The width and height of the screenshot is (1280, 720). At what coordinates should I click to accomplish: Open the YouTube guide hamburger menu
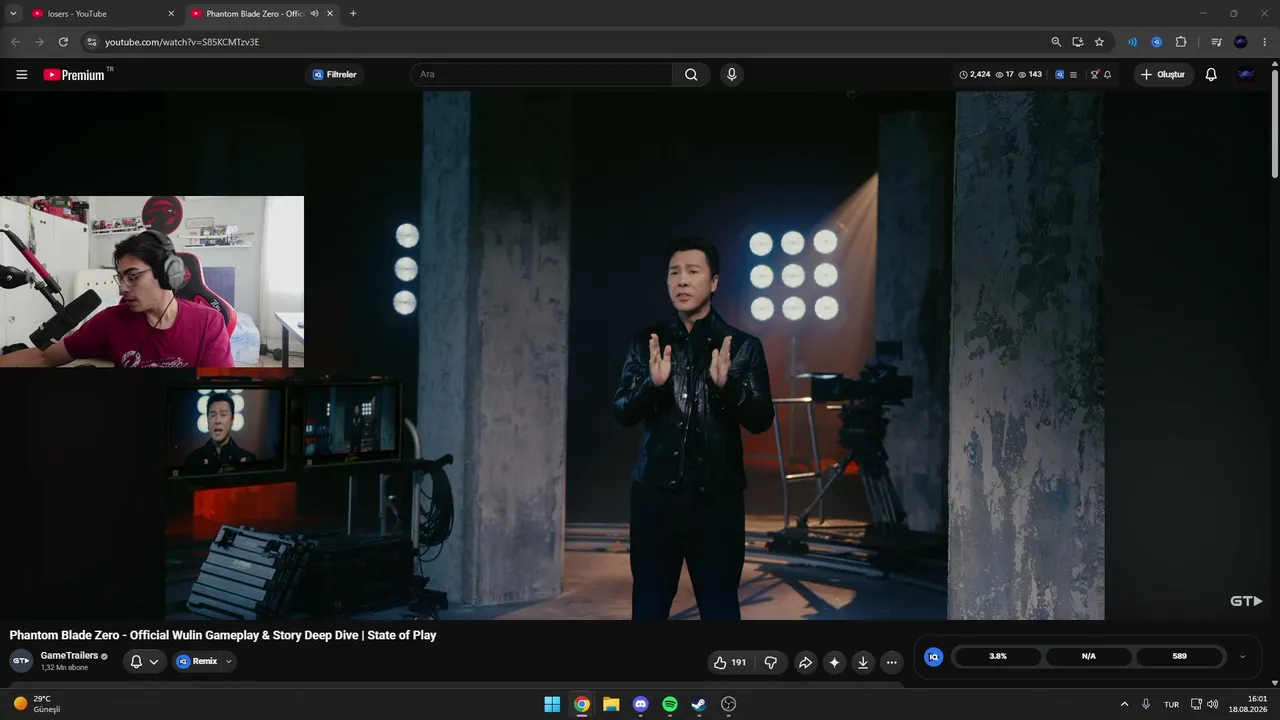22,75
